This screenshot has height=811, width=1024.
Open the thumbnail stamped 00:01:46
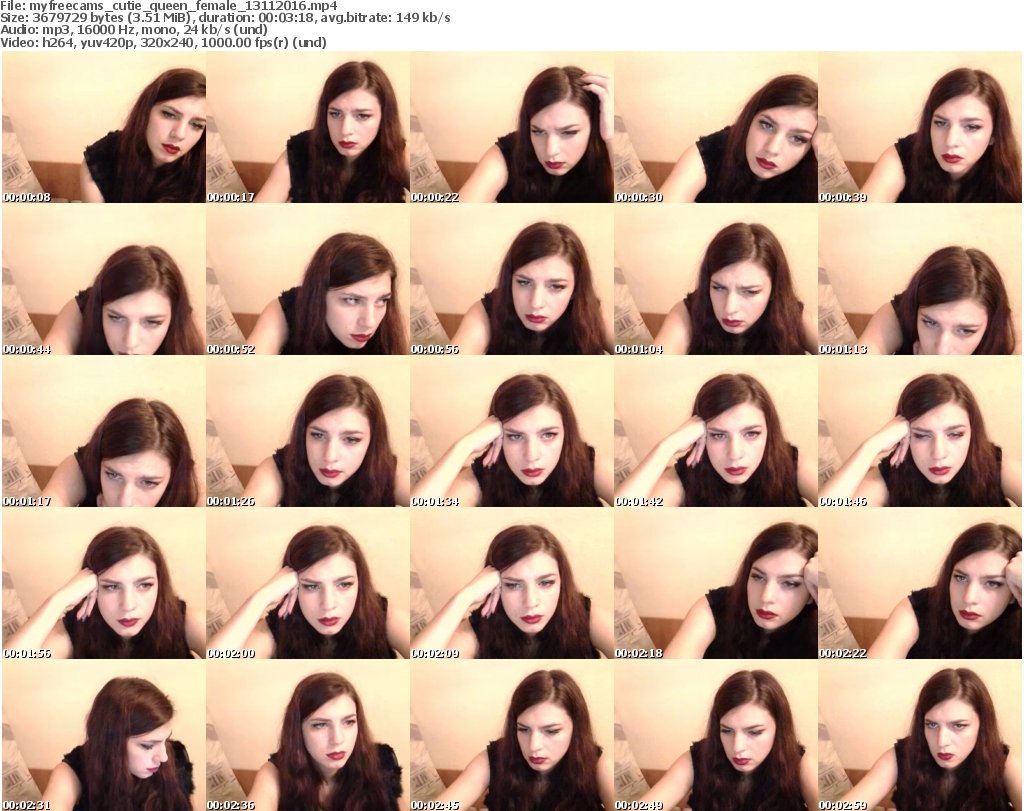coord(920,432)
